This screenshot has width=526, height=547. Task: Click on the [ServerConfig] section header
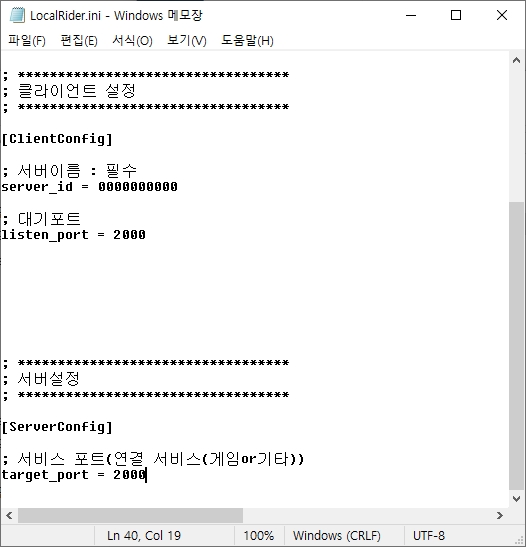(57, 427)
